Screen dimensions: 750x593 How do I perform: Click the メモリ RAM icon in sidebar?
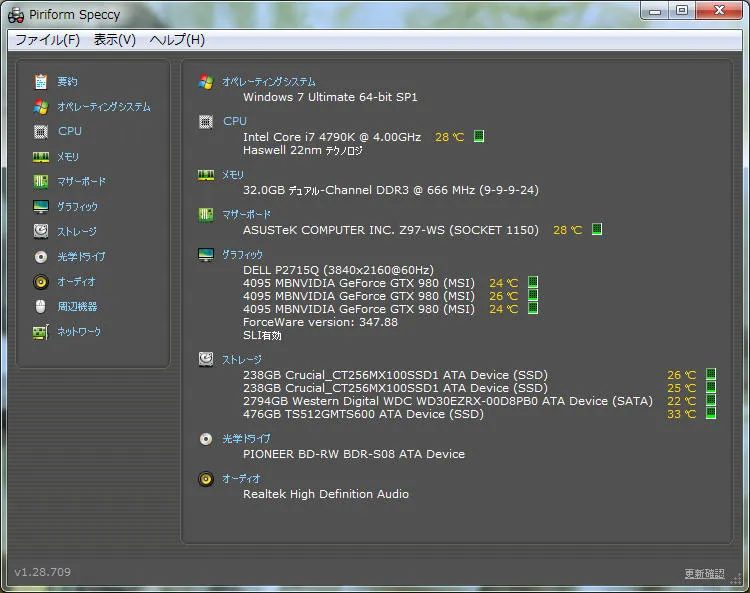point(41,157)
